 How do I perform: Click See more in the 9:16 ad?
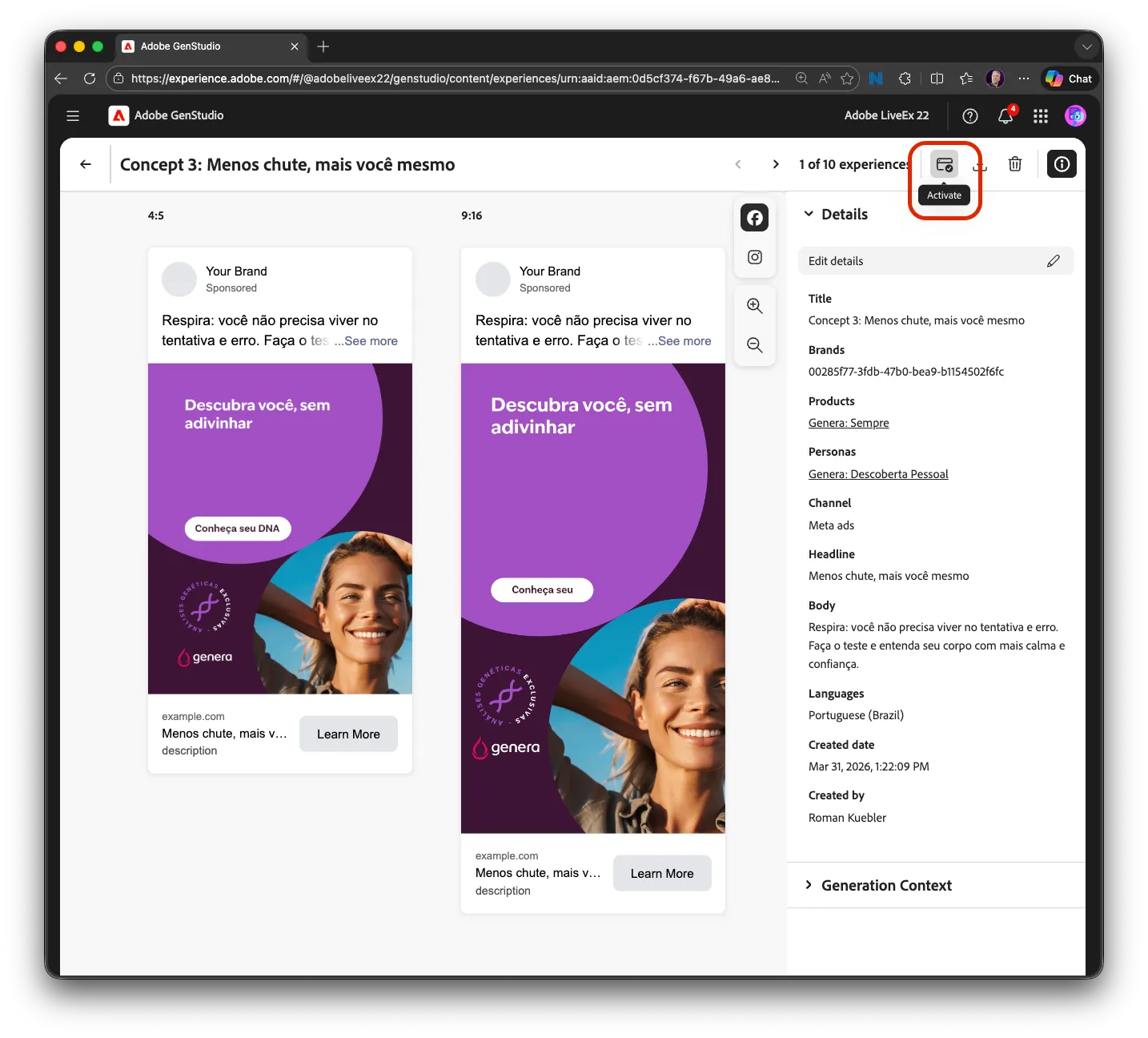click(x=684, y=340)
